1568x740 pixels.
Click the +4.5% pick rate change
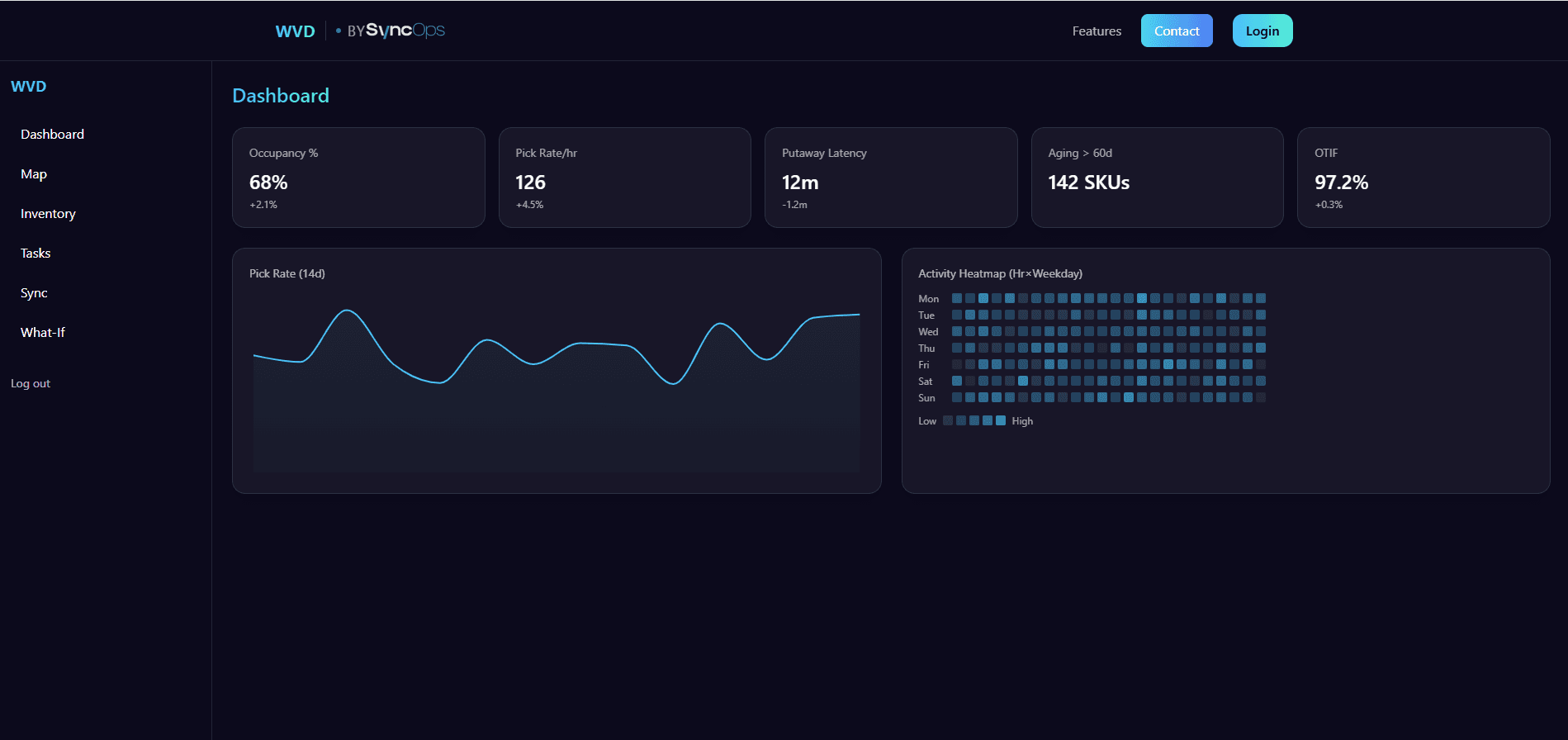tap(529, 205)
